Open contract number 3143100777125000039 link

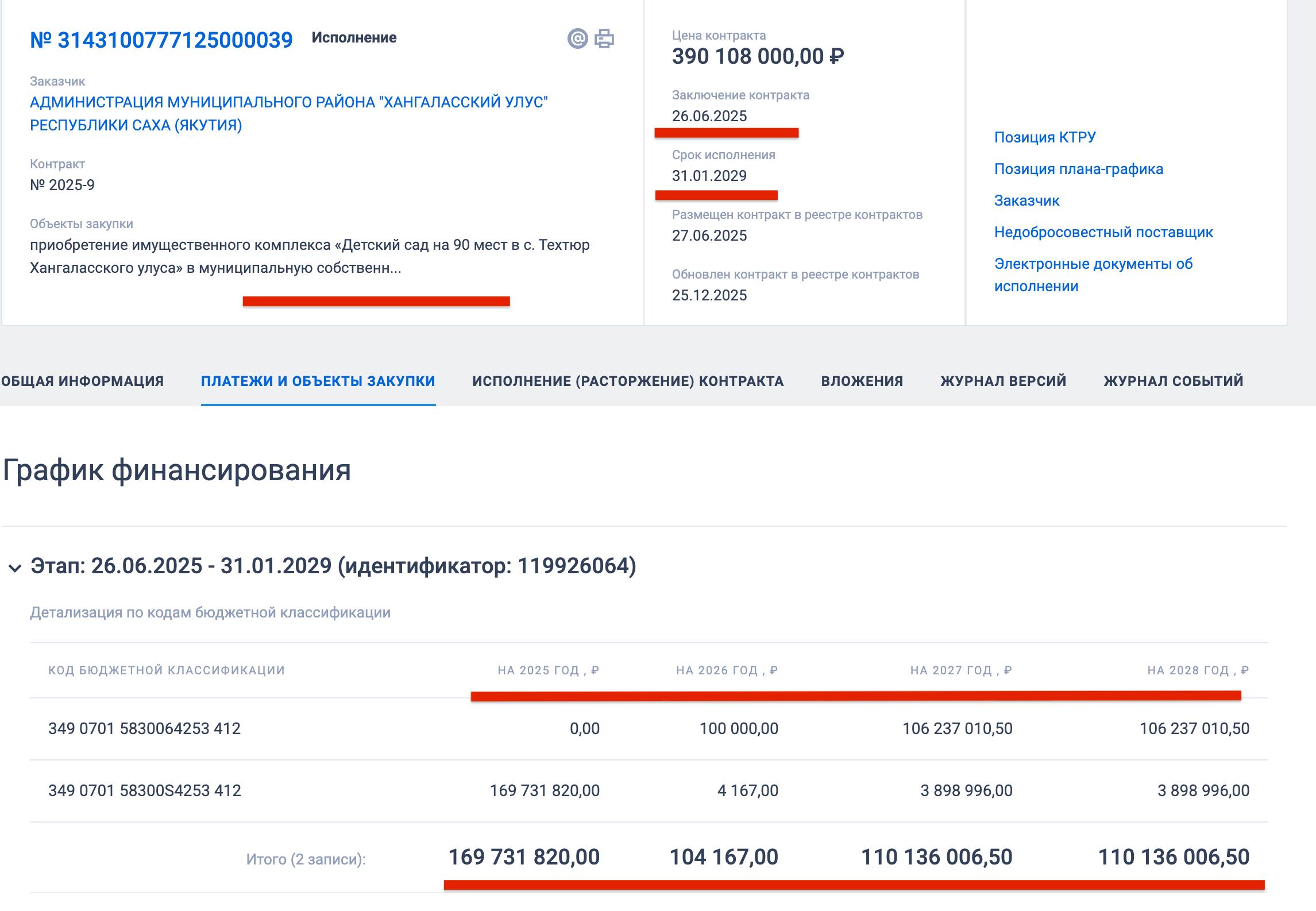click(x=161, y=40)
